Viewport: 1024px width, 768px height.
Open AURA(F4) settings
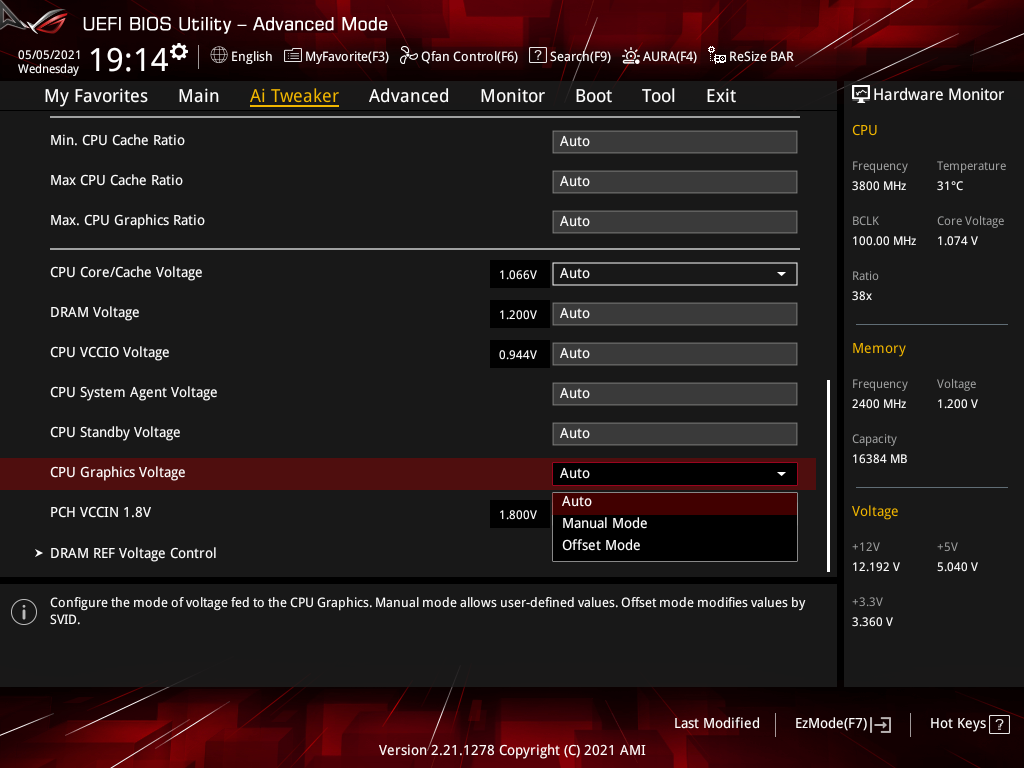point(669,56)
